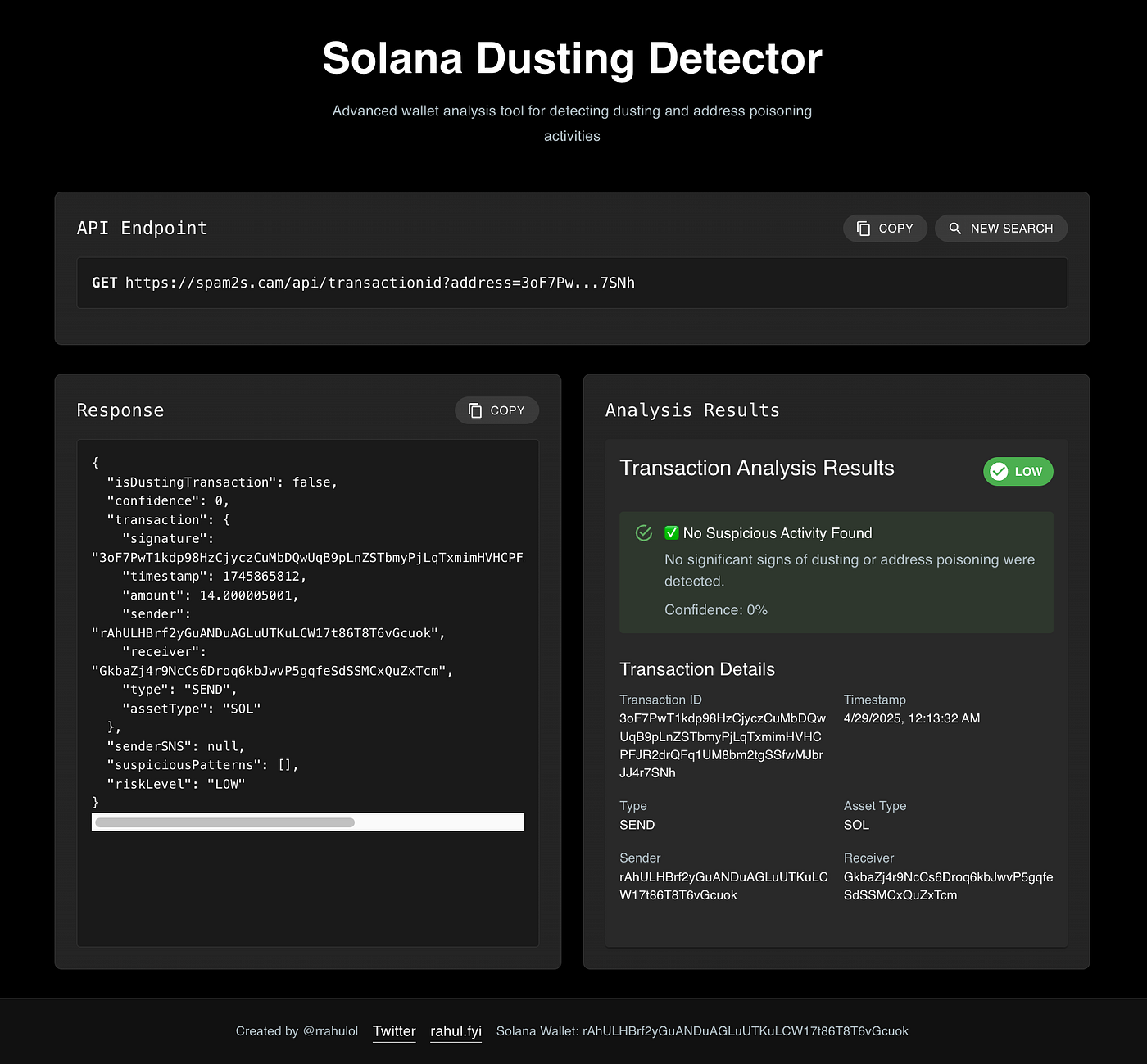Click the Solana Dusting Detector title
Screen dimensions: 1147x1064
(x=572, y=59)
